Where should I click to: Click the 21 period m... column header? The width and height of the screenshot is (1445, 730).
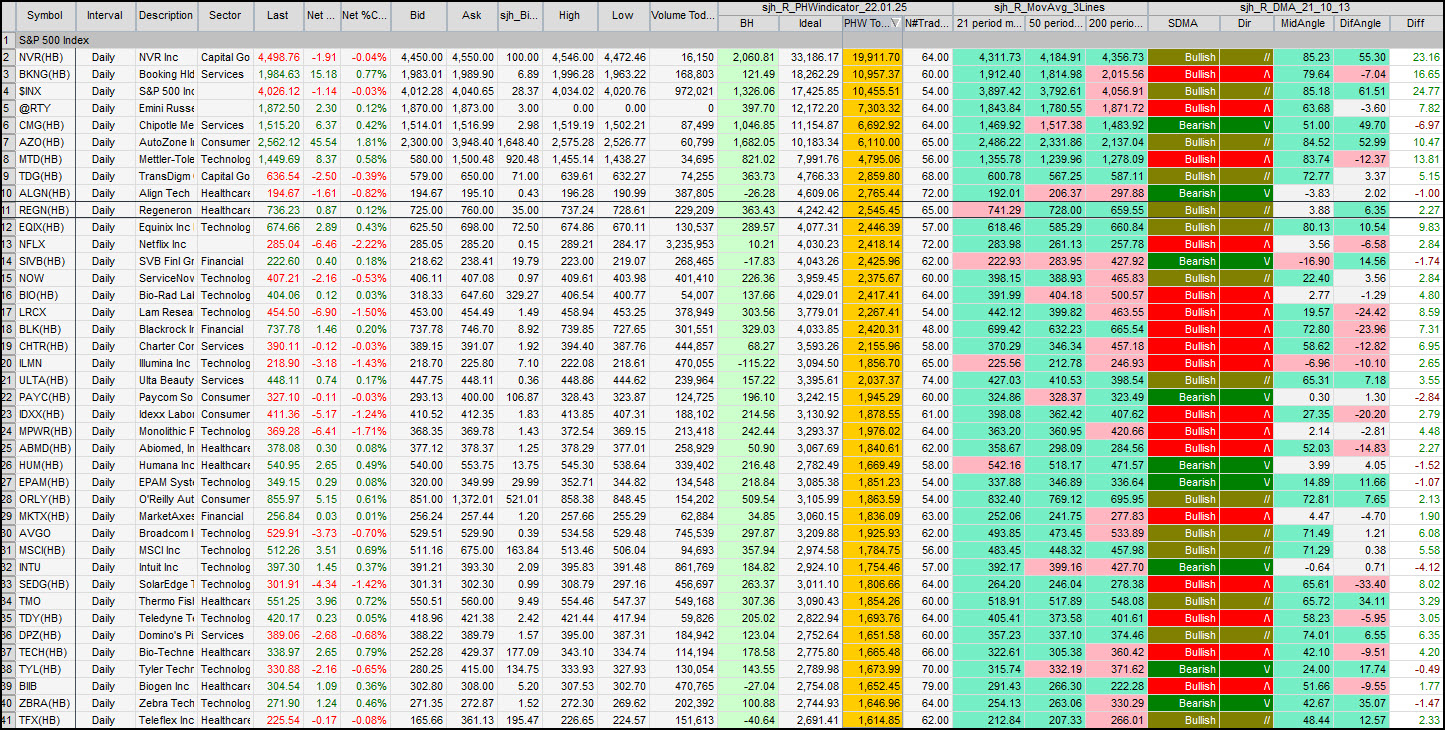click(988, 22)
